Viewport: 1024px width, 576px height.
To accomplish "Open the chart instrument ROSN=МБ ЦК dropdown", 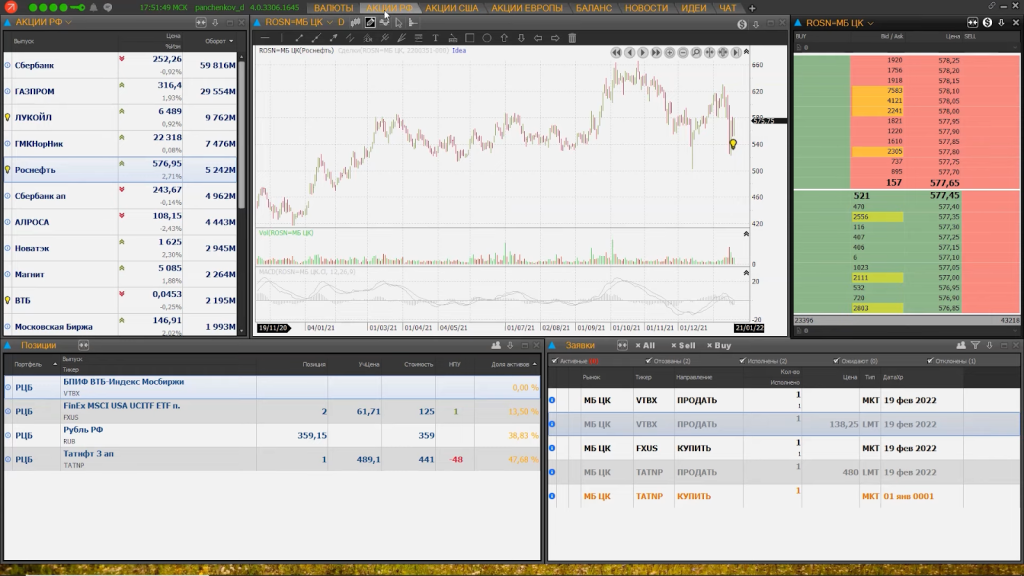I will coord(328,21).
